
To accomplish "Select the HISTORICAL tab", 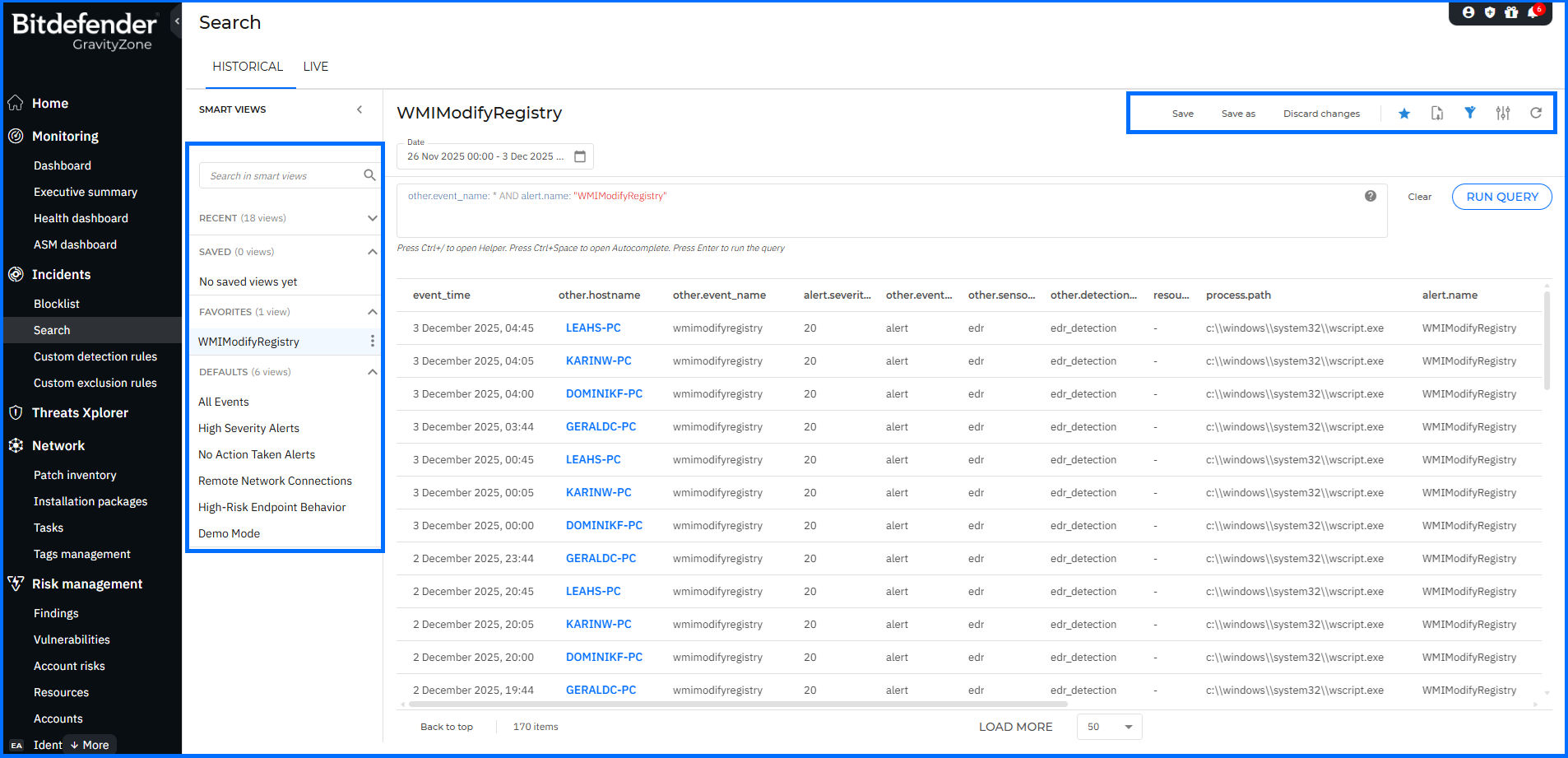I will (248, 66).
